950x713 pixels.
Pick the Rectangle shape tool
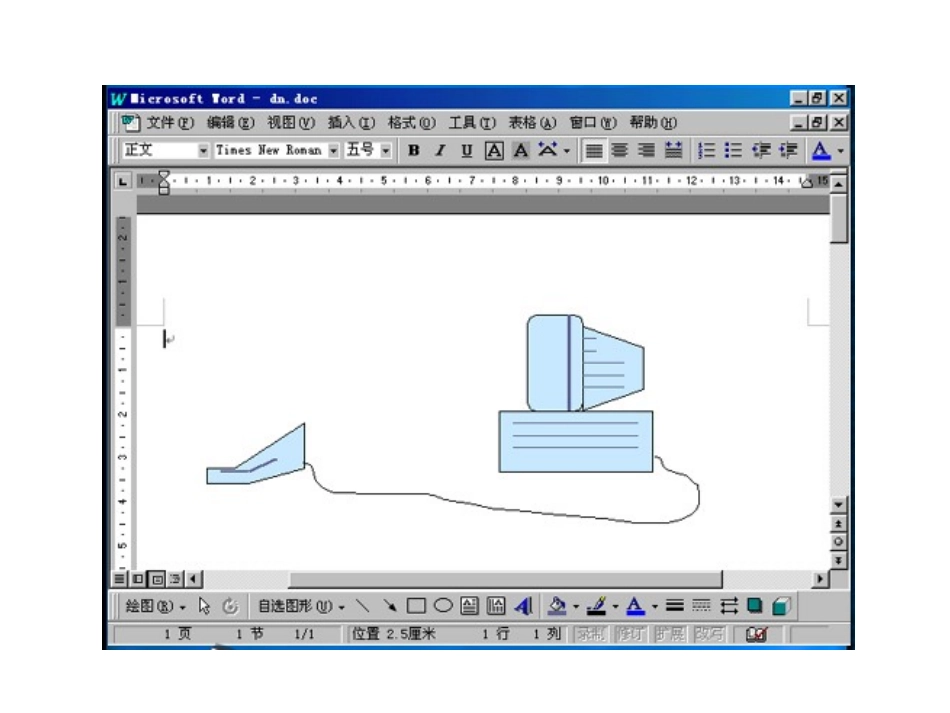point(416,606)
